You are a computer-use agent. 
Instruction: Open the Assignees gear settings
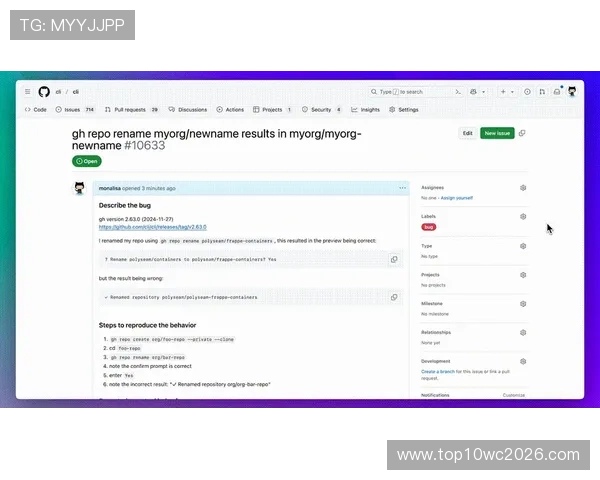(x=523, y=188)
